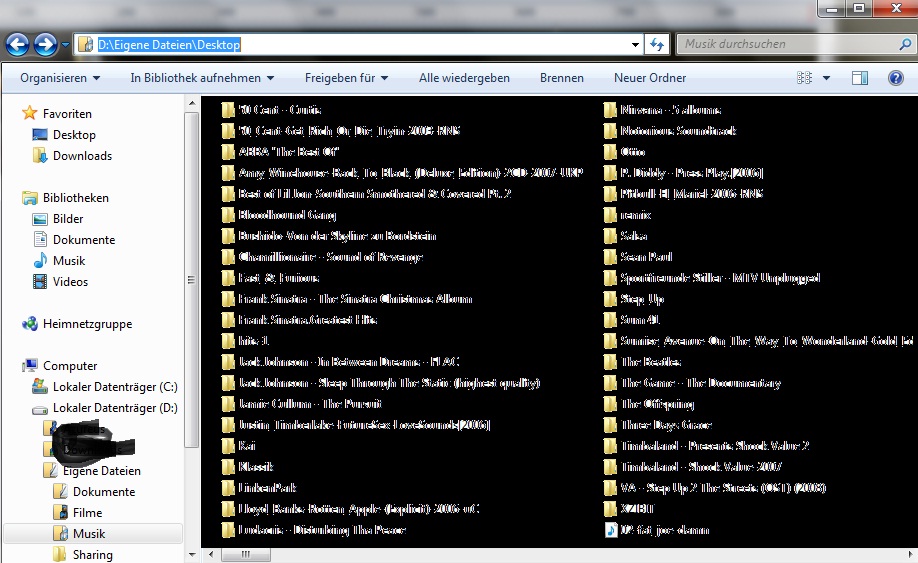The width and height of the screenshot is (918, 563).
Task: Select the Klassik folder icon
Action: tap(228, 467)
